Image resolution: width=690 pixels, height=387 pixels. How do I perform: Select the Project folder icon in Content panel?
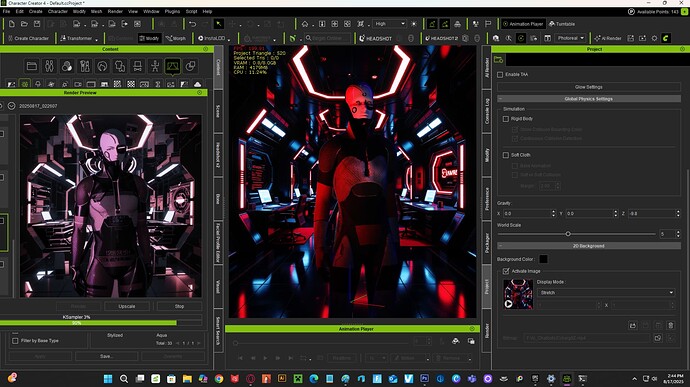pos(32,66)
